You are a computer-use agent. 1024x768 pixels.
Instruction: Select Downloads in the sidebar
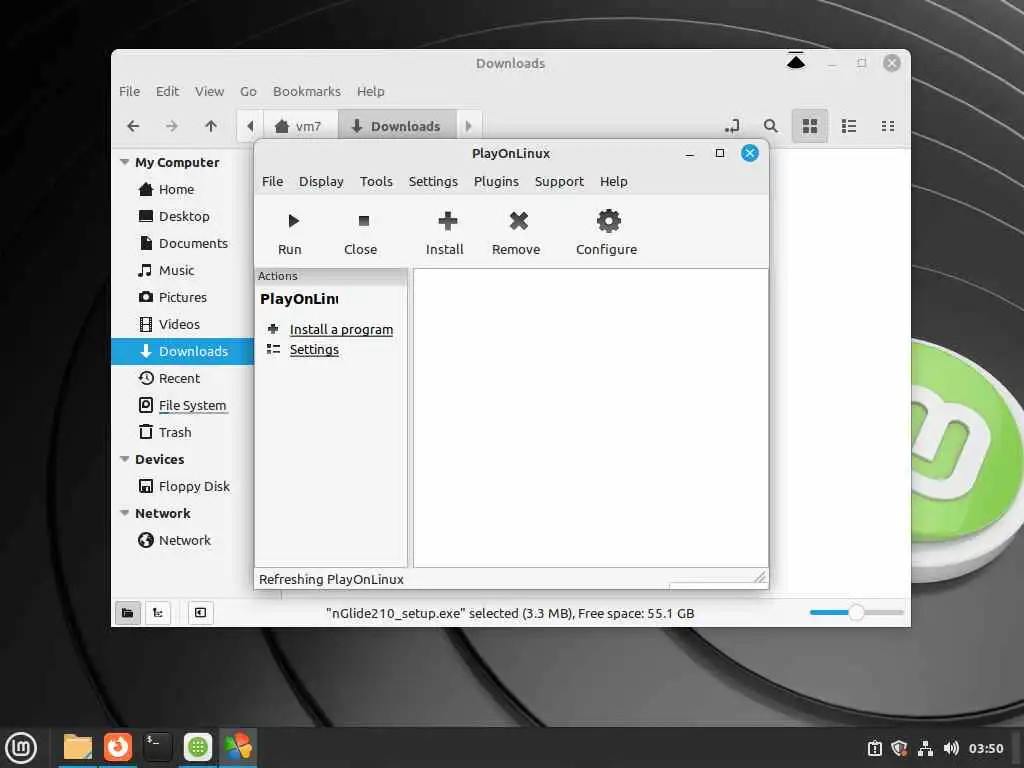coord(182,351)
